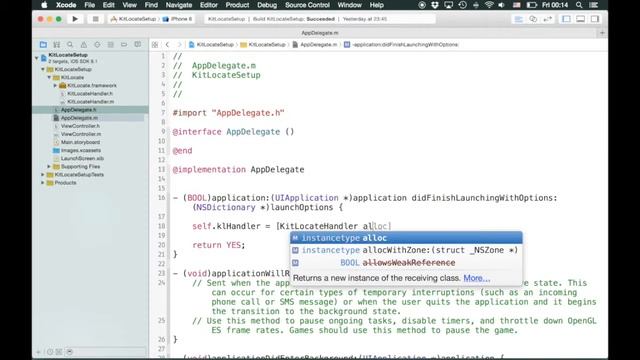640x360 pixels.
Task: Select LaunchScreen.xib in the navigator
Action: (82, 158)
